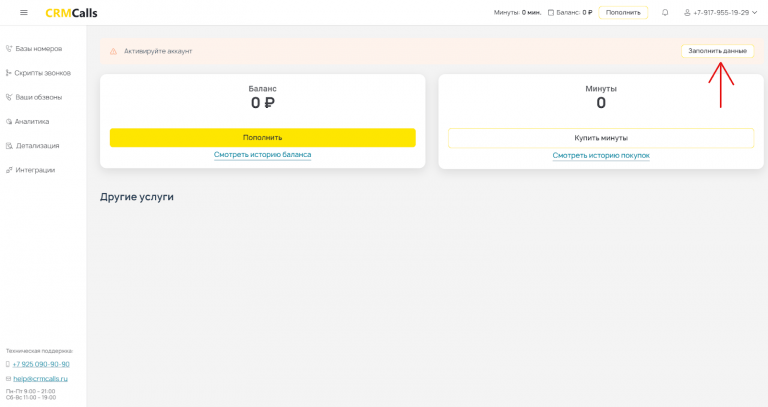Screen dimensions: 768x407
Task: Open the Скрипты звонков section
Action: tap(42, 73)
